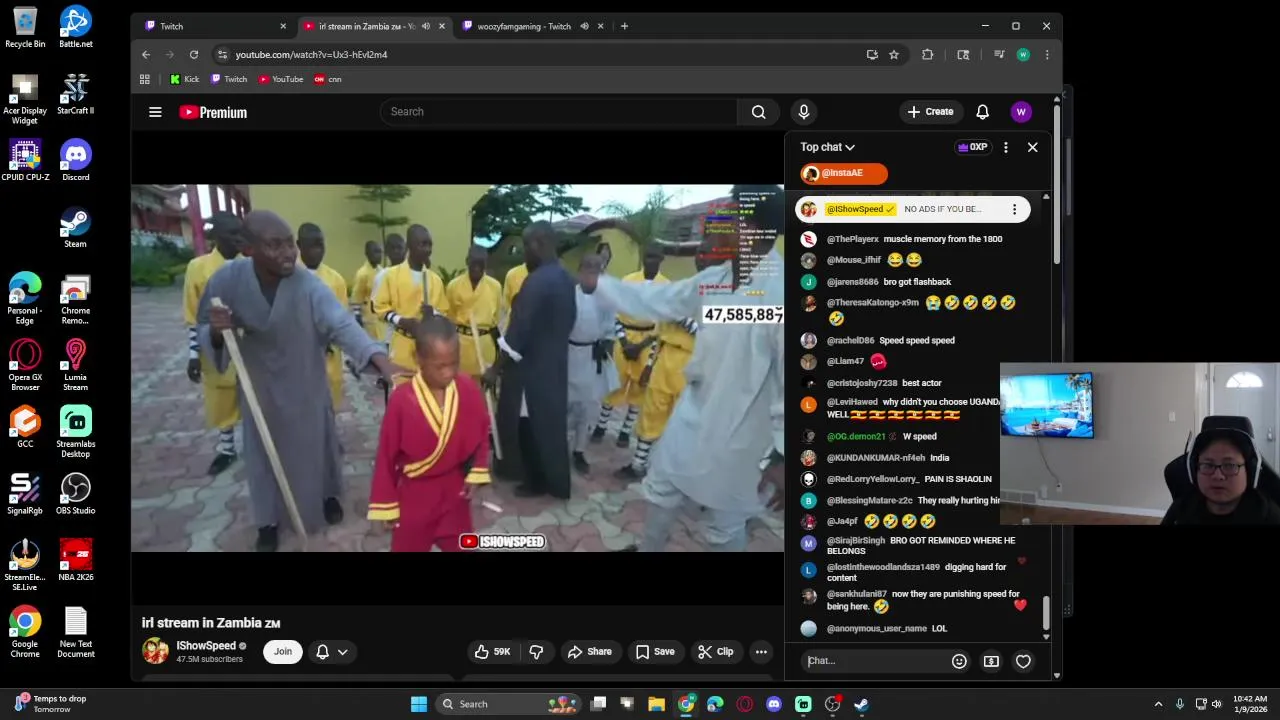Open the Chrome apps grid shortcut
The image size is (1280, 720).
coord(145,79)
